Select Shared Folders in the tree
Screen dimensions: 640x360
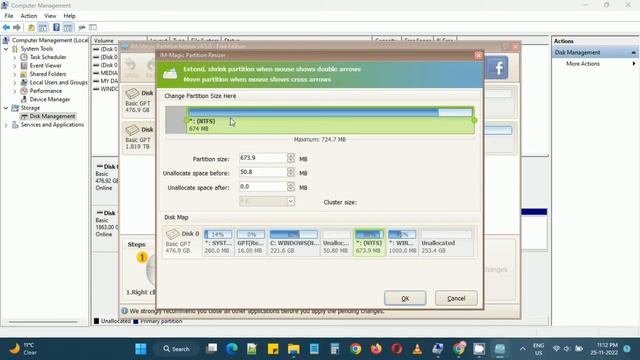[x=48, y=74]
